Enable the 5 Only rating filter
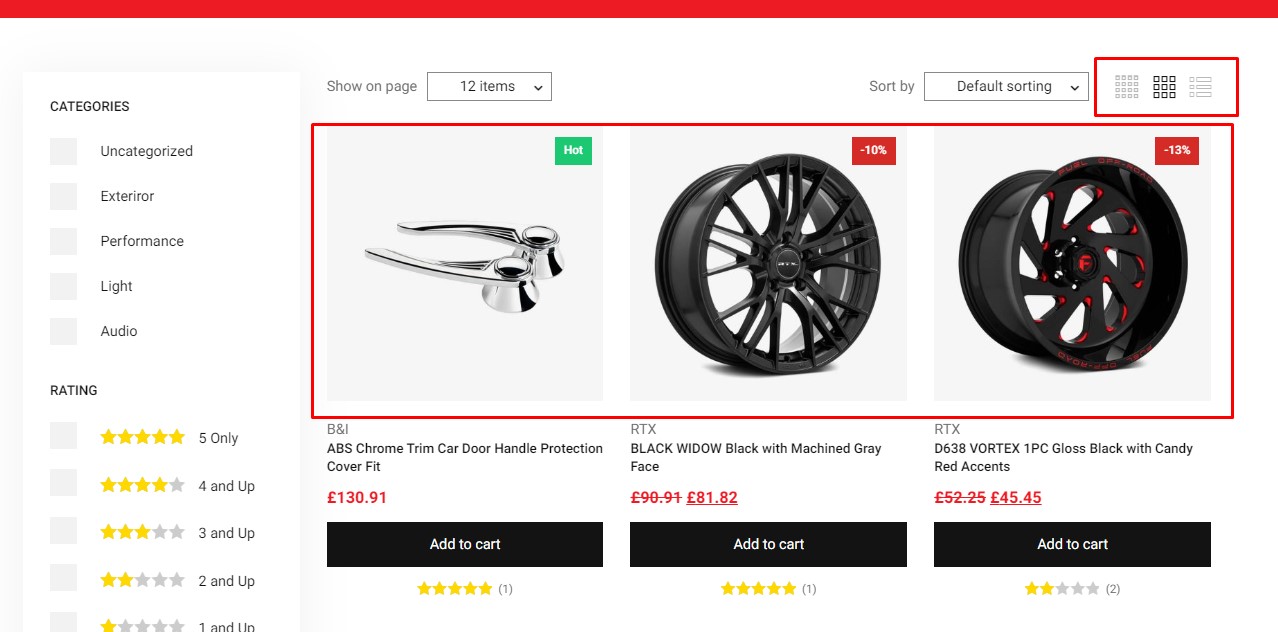Image resolution: width=1278 pixels, height=632 pixels. point(64,436)
